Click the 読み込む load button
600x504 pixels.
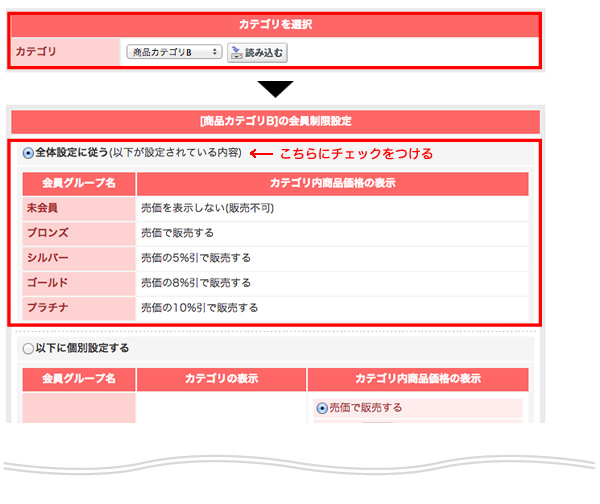257,52
